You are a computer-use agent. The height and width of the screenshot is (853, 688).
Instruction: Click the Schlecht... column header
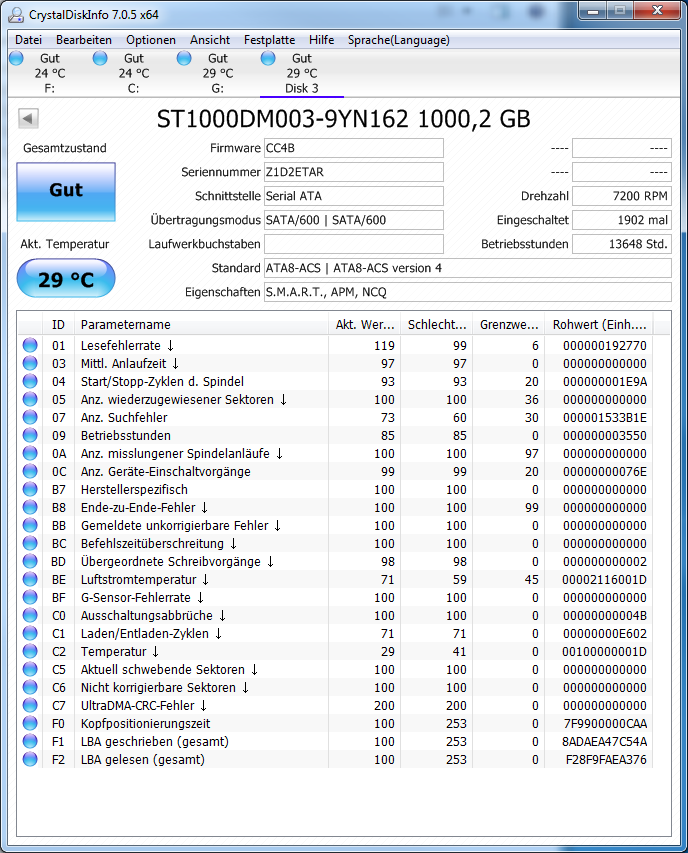(x=437, y=325)
